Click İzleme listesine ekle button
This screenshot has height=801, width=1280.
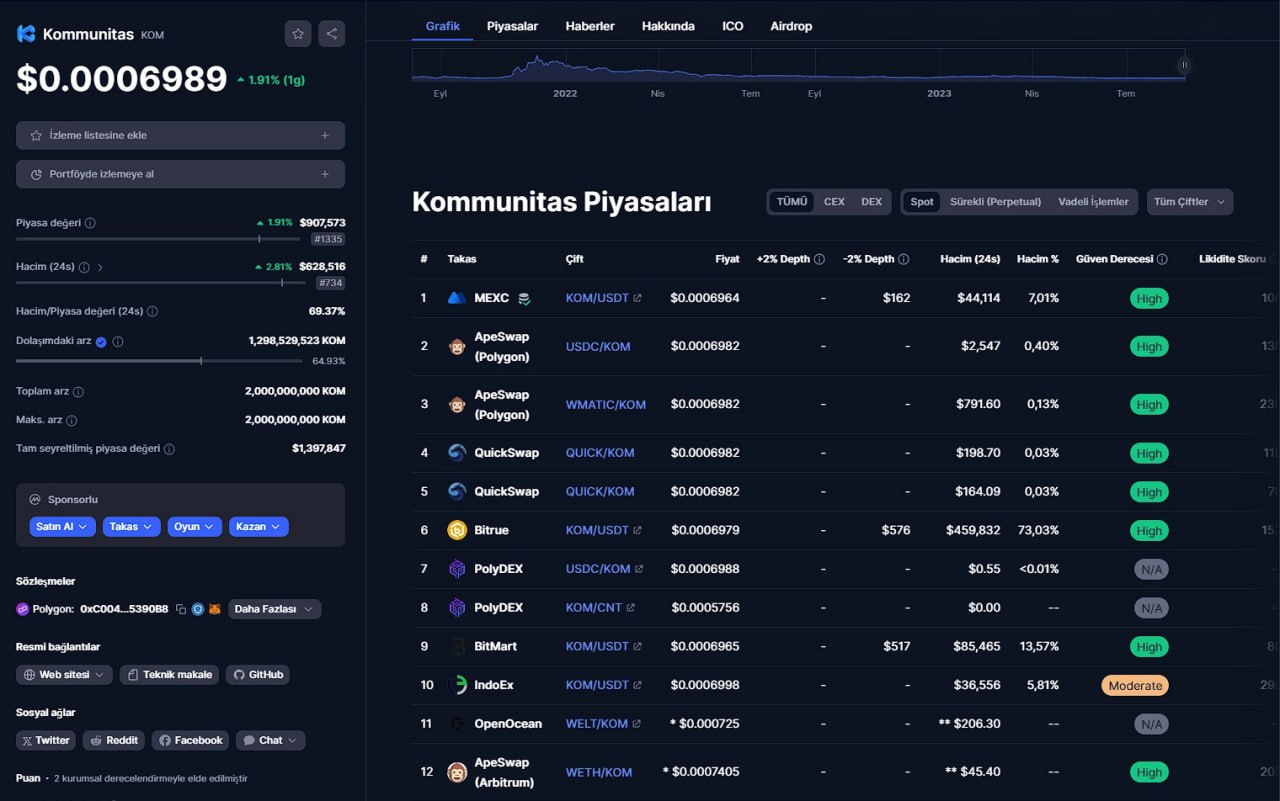(x=180, y=135)
